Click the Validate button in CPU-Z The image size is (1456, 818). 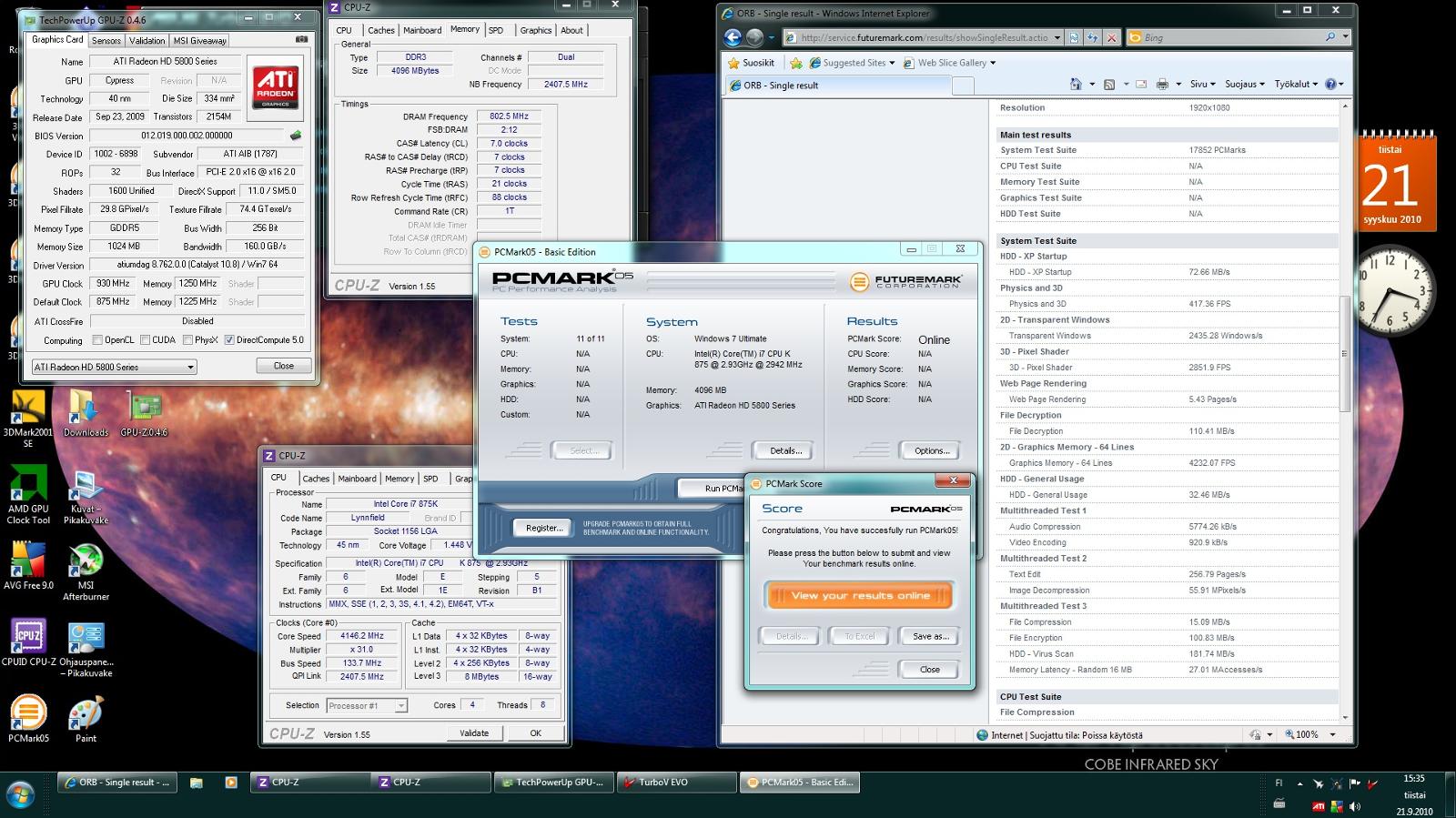[474, 733]
